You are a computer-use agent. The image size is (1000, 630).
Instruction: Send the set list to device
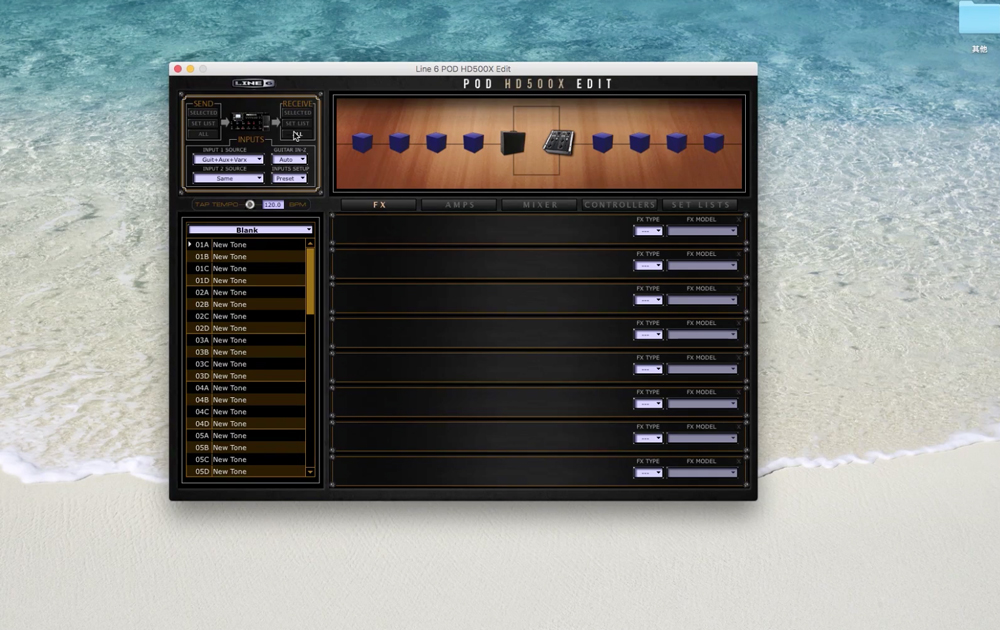(203, 124)
